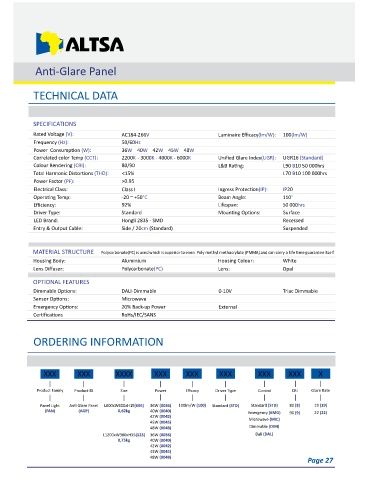
Task: Click the blue Driver Type code box
Action: (x=226, y=374)
